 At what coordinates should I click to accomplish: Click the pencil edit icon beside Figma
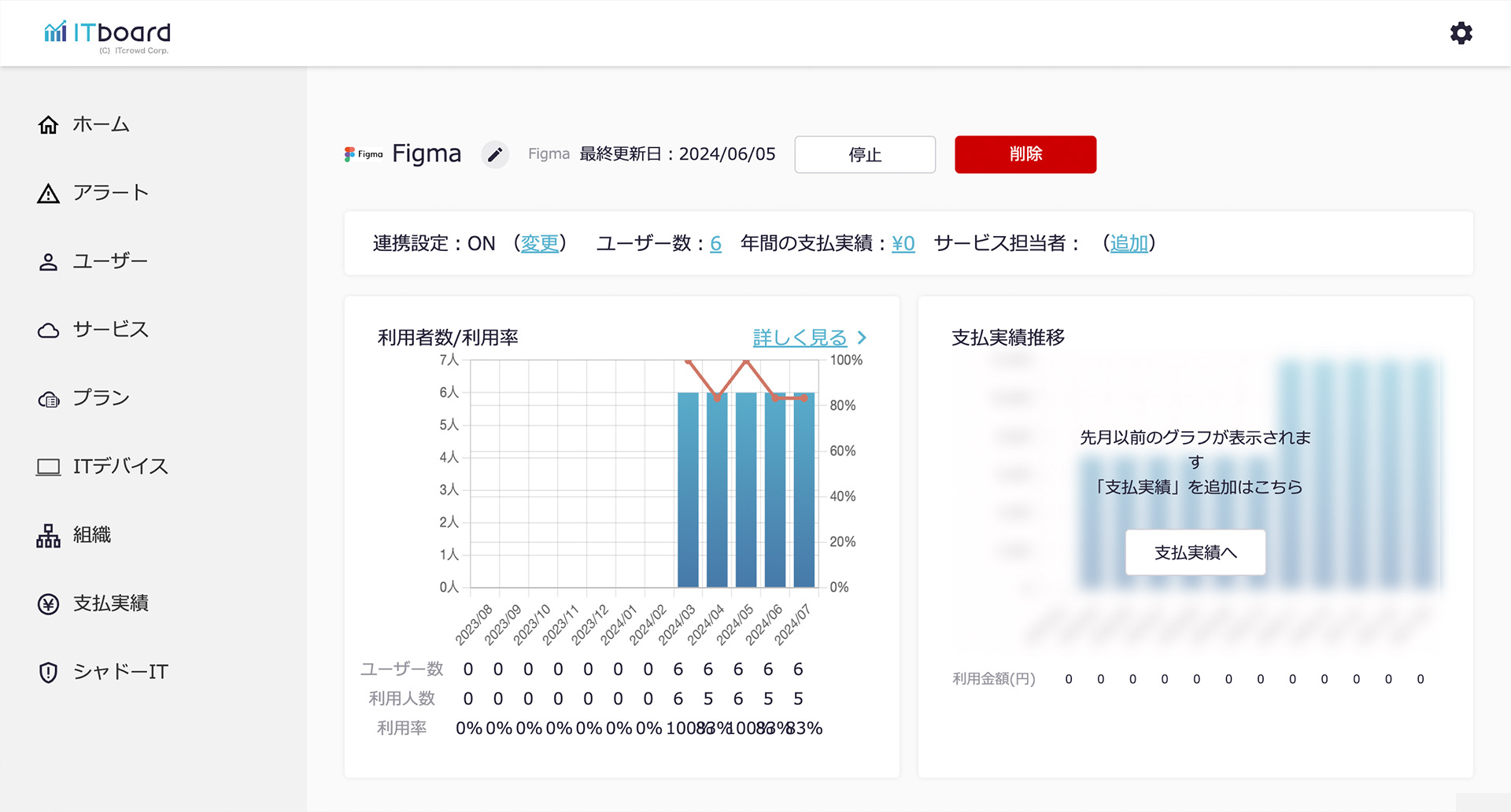495,154
